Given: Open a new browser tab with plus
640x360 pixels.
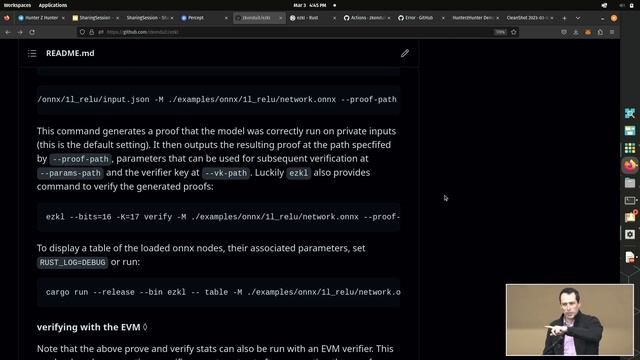Looking at the screenshot, I should pos(564,18).
